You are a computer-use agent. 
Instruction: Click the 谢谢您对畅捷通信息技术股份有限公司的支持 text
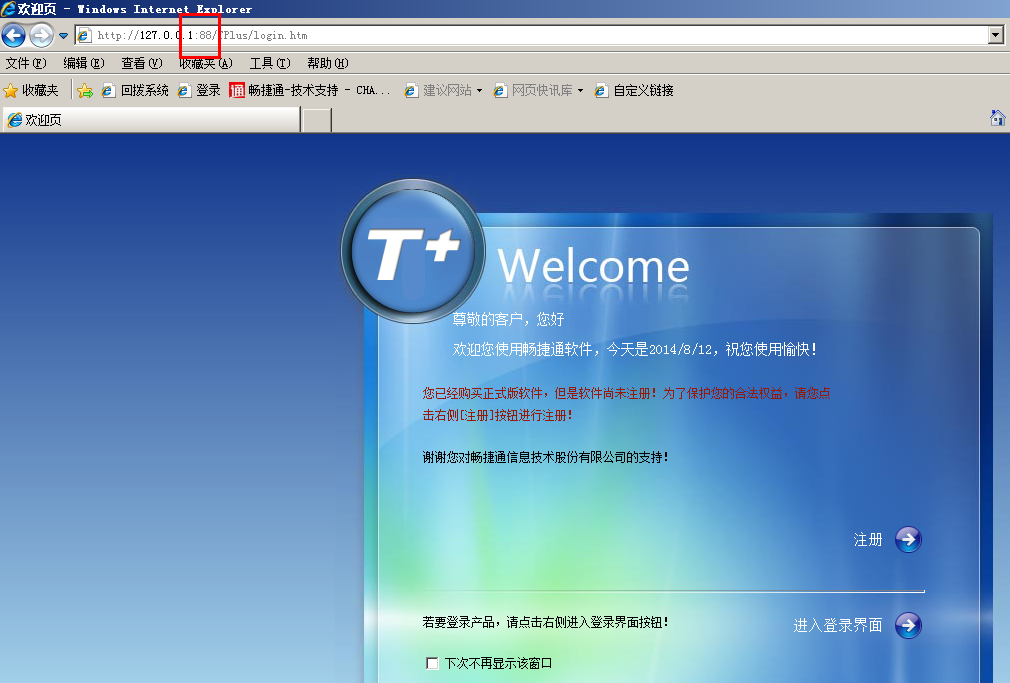tap(545, 457)
